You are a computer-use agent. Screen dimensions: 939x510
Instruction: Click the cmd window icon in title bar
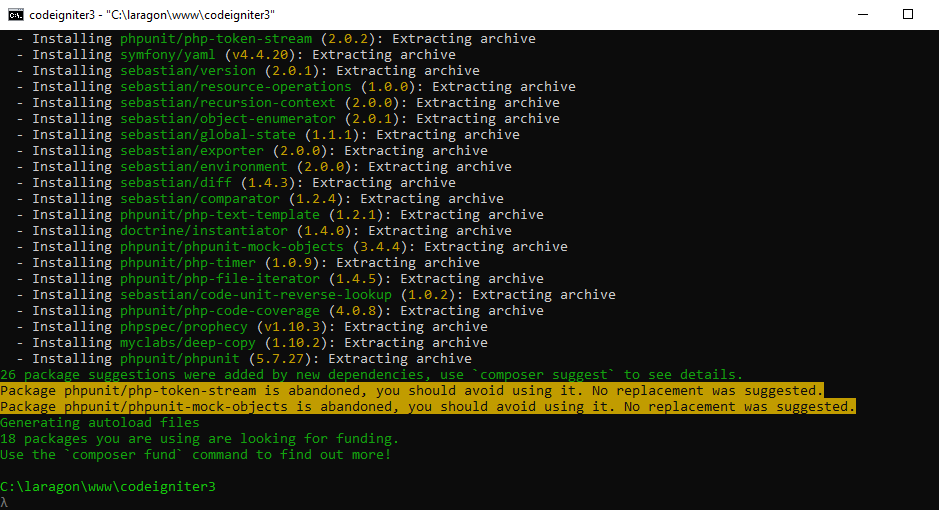[x=16, y=14]
